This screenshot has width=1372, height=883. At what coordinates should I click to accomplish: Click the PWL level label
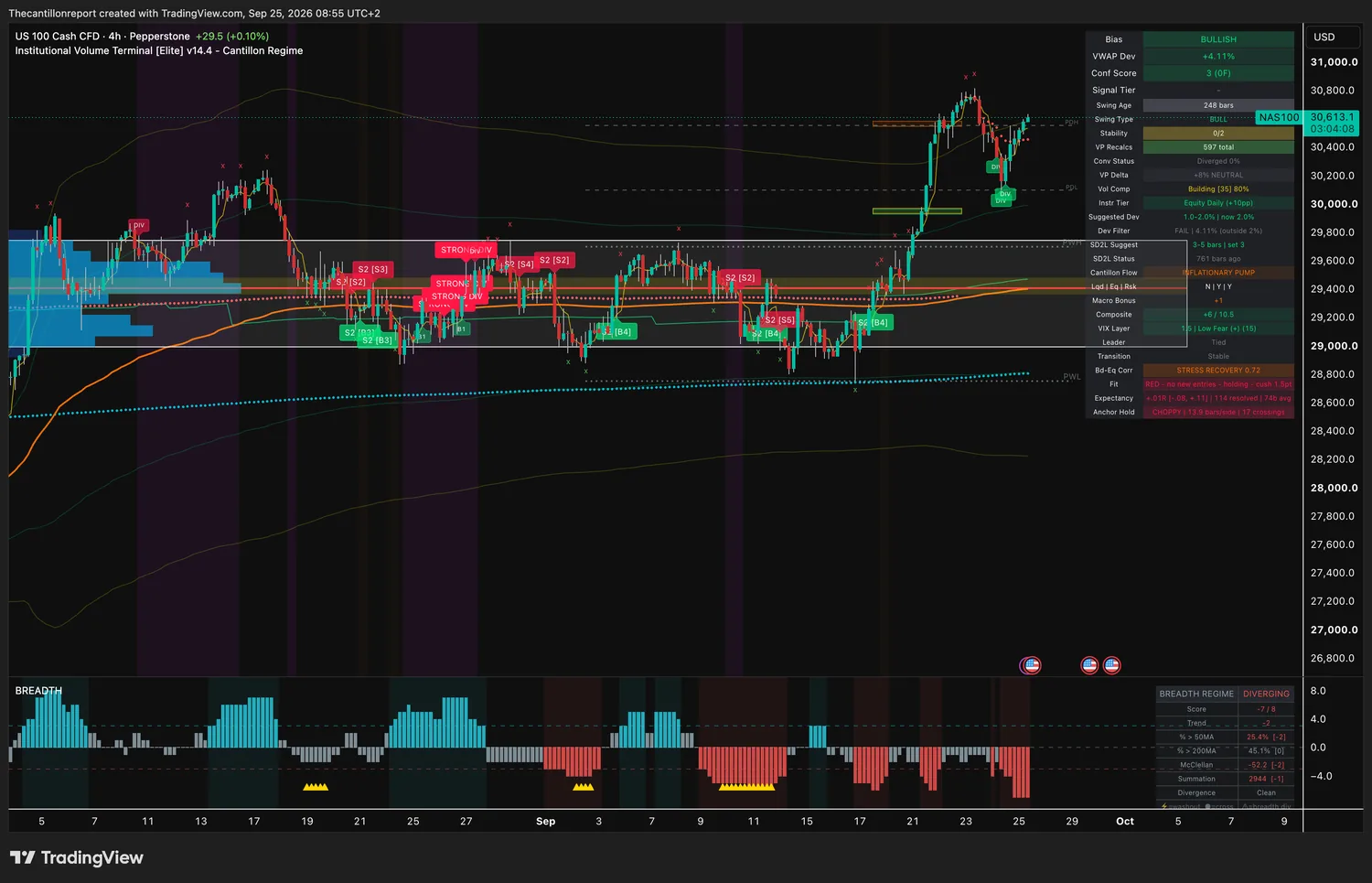[x=1072, y=377]
